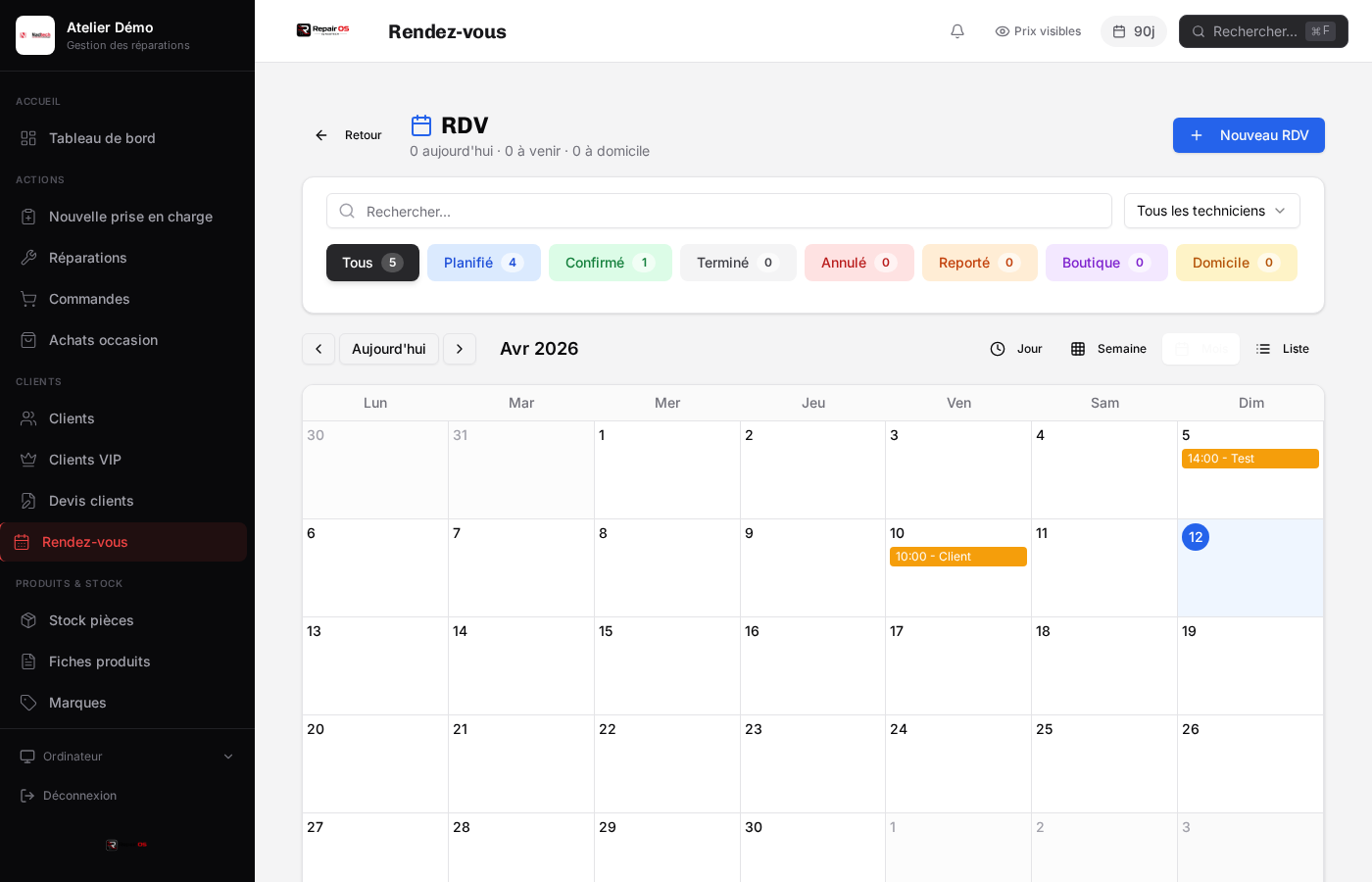This screenshot has width=1372, height=882.
Task: Open Nouvelle prise en charge
Action: 127,217
